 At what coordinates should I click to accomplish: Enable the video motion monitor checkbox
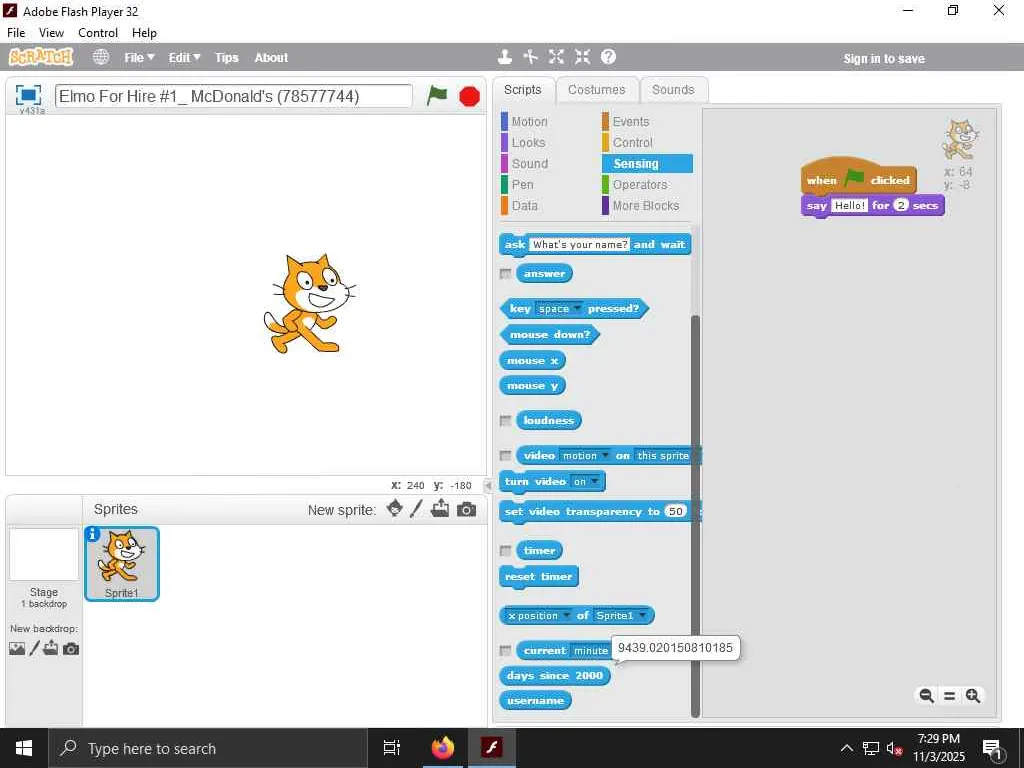pyautogui.click(x=505, y=456)
